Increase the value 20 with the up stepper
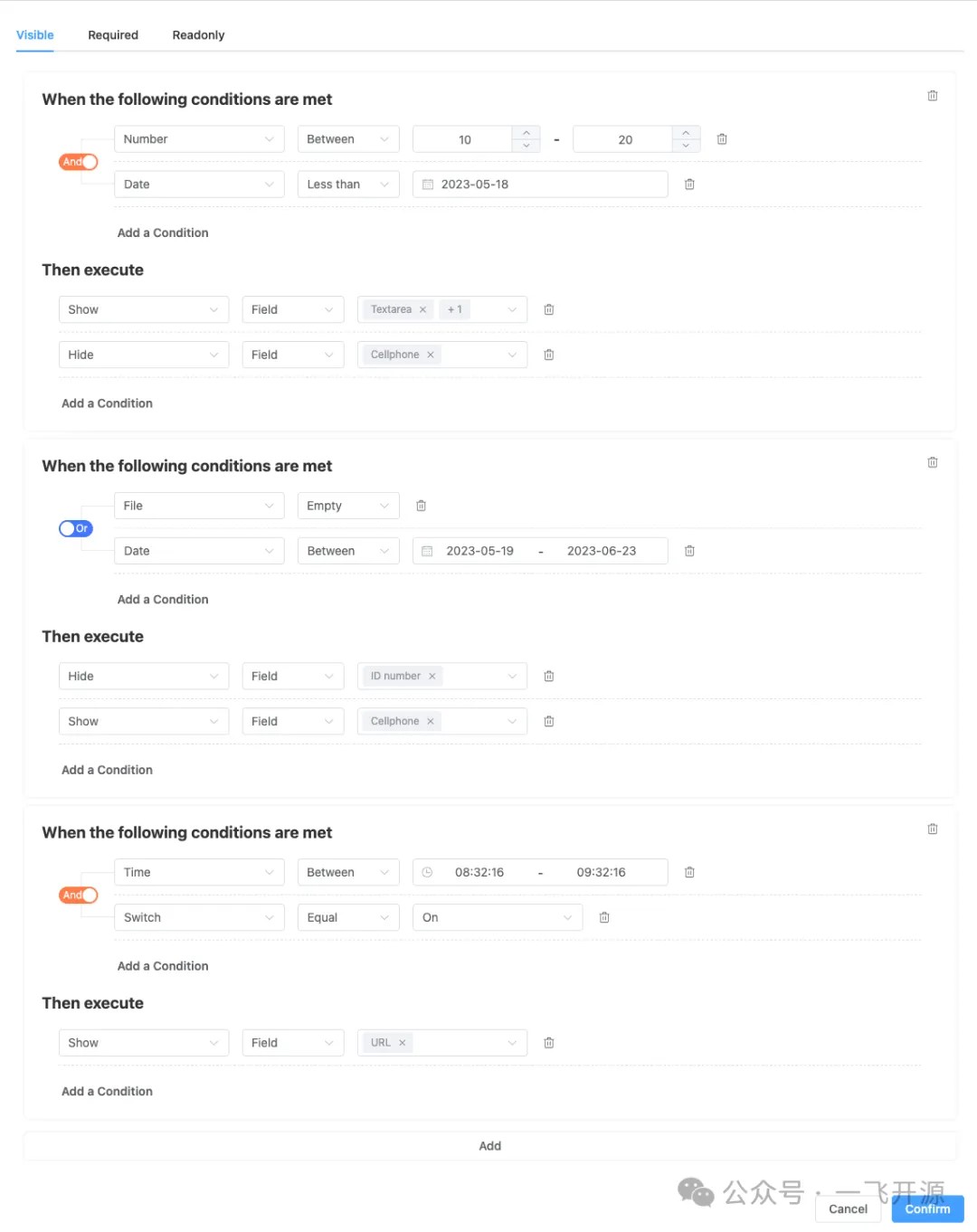Viewport: 977px width, 1232px height. 686,133
